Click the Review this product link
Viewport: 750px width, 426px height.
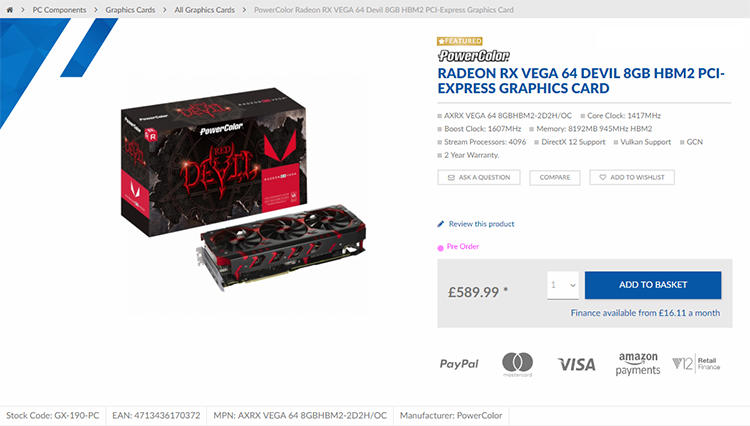[481, 224]
